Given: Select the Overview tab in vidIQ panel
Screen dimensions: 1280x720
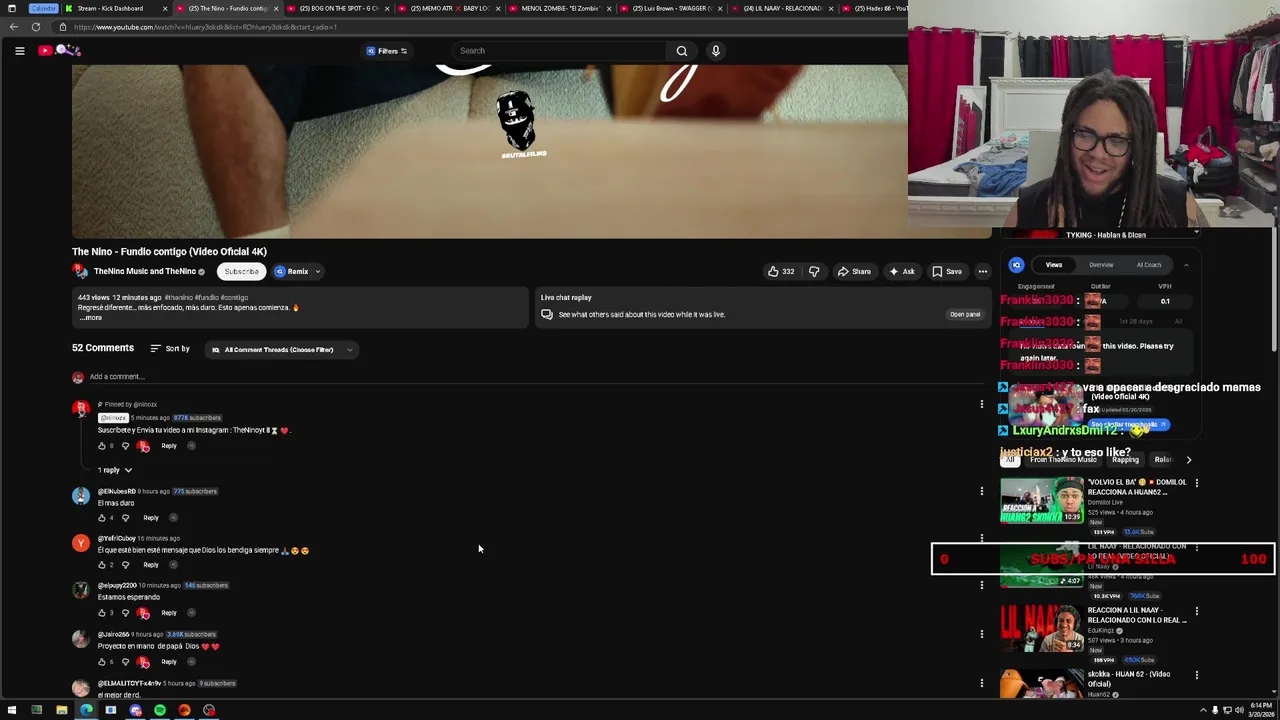Looking at the screenshot, I should click(1101, 265).
